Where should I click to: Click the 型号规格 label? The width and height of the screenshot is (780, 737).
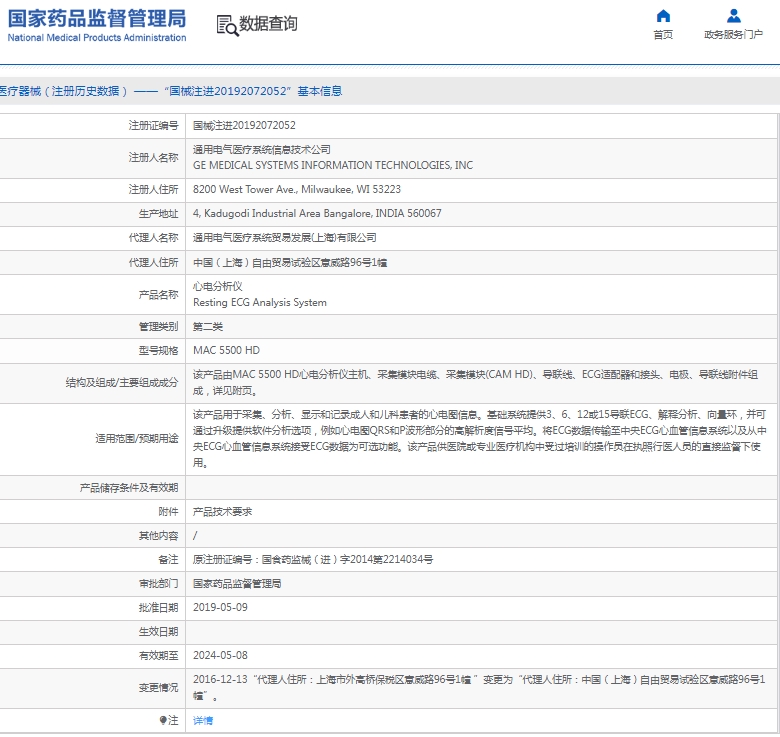[158, 351]
